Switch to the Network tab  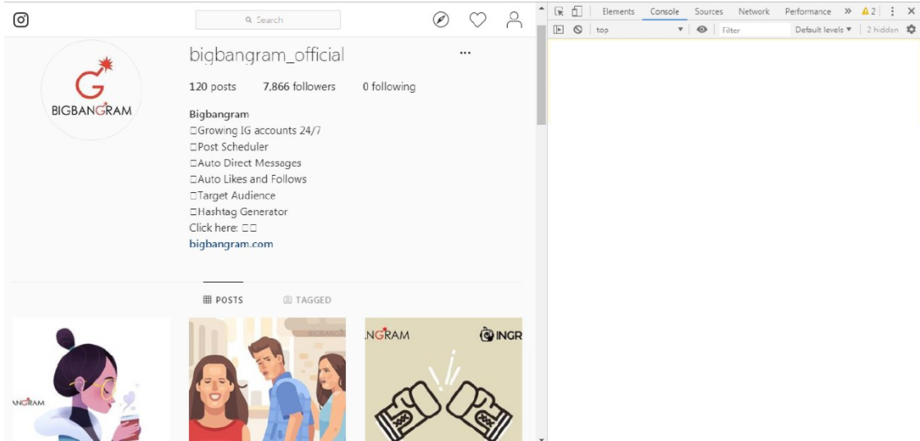pyautogui.click(x=753, y=11)
